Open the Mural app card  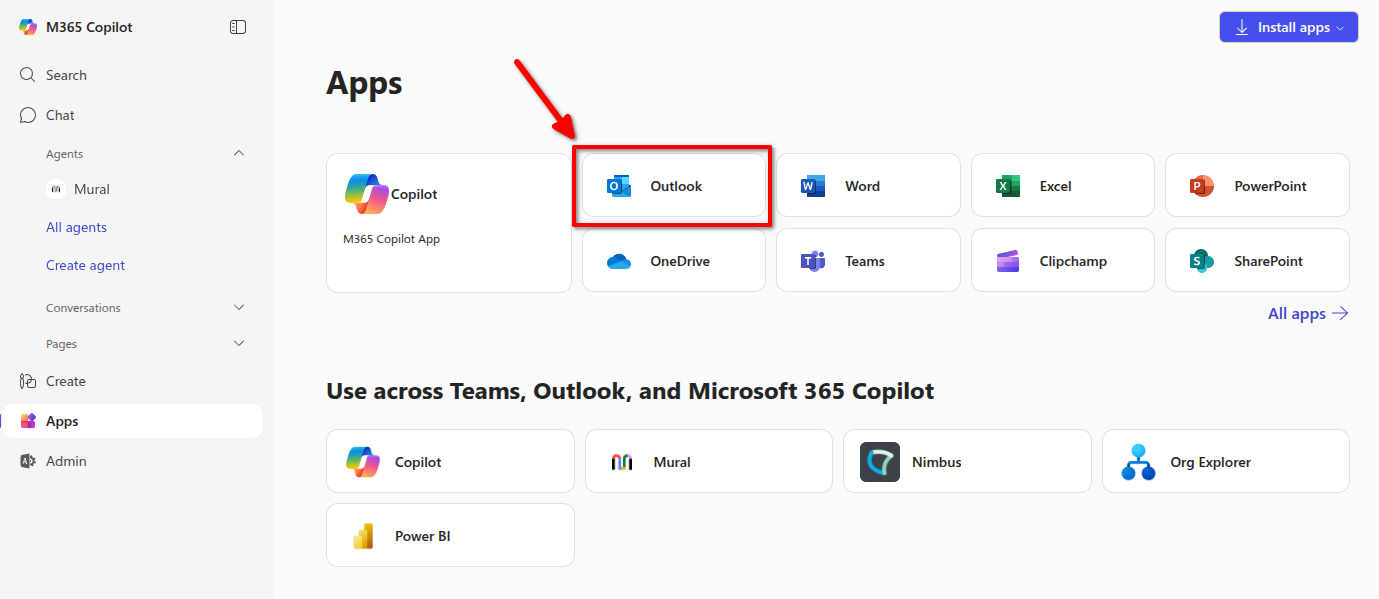709,461
